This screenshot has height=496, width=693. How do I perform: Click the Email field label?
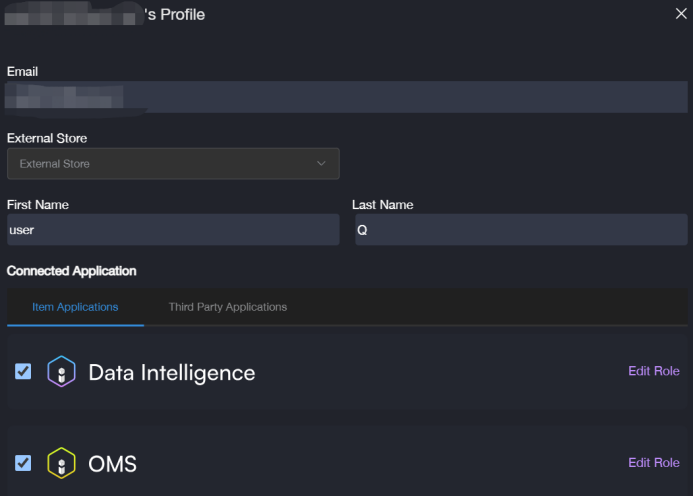tap(22, 72)
